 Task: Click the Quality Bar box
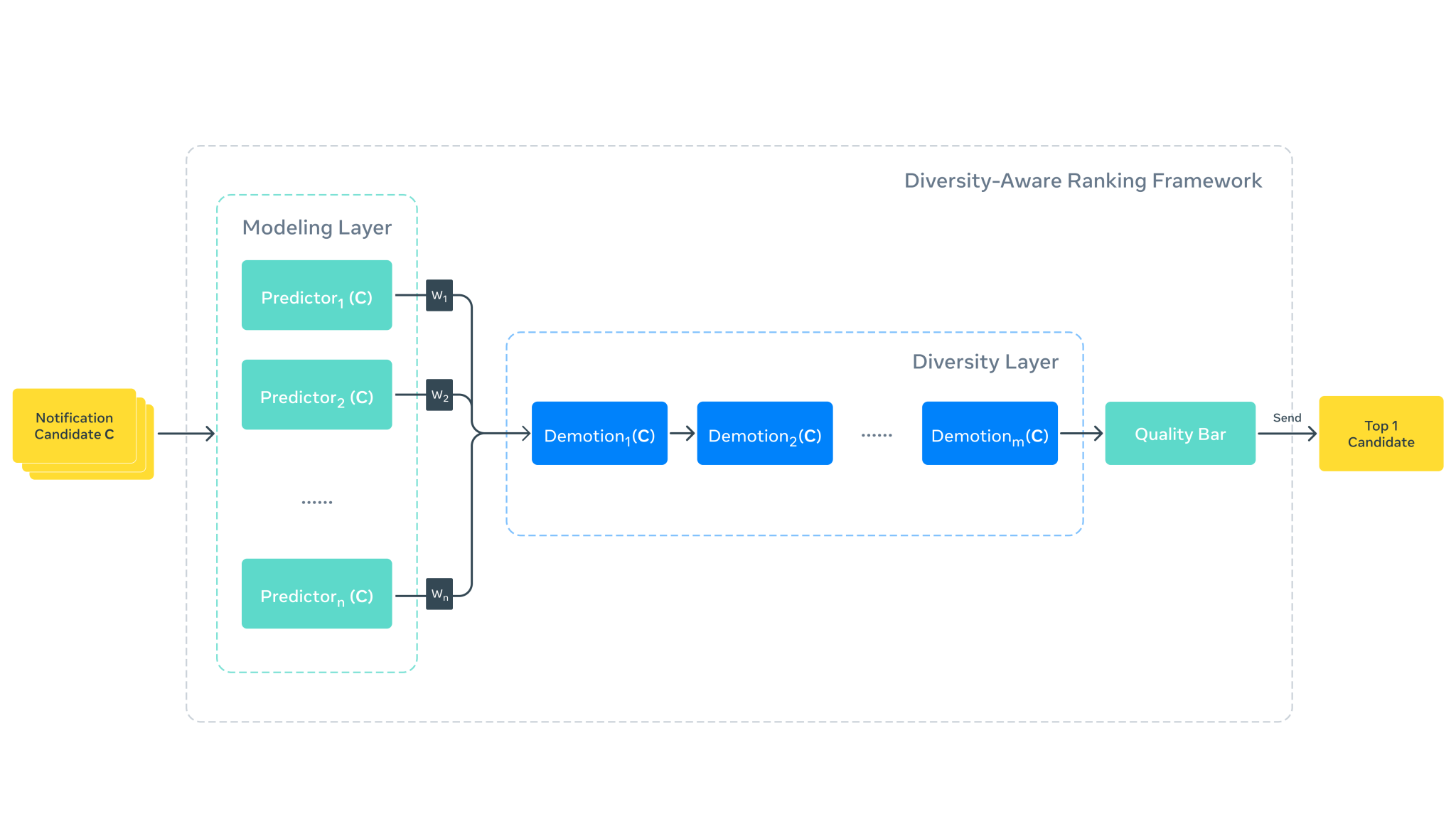(1180, 434)
